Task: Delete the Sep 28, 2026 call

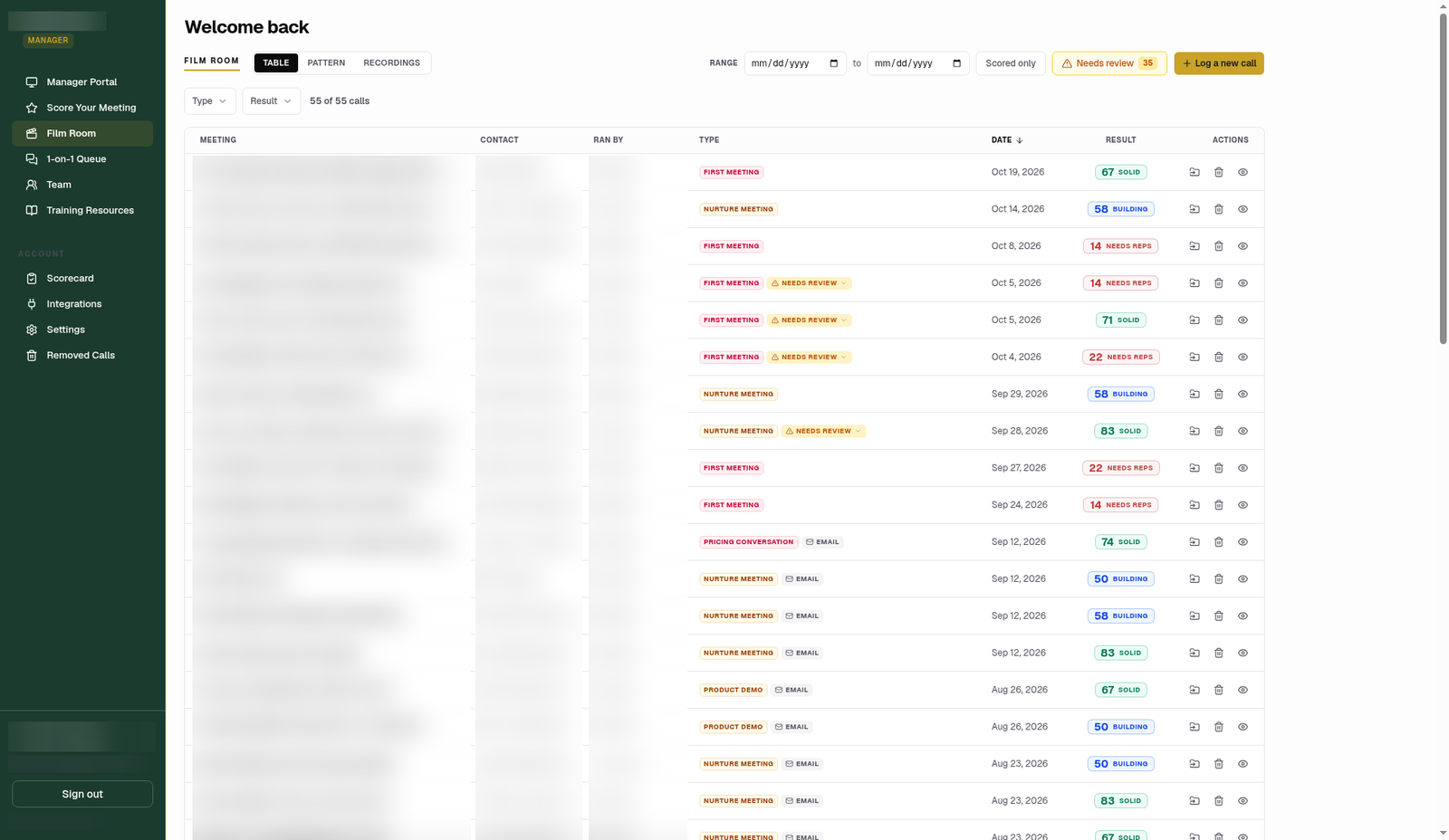Action: point(1219,431)
